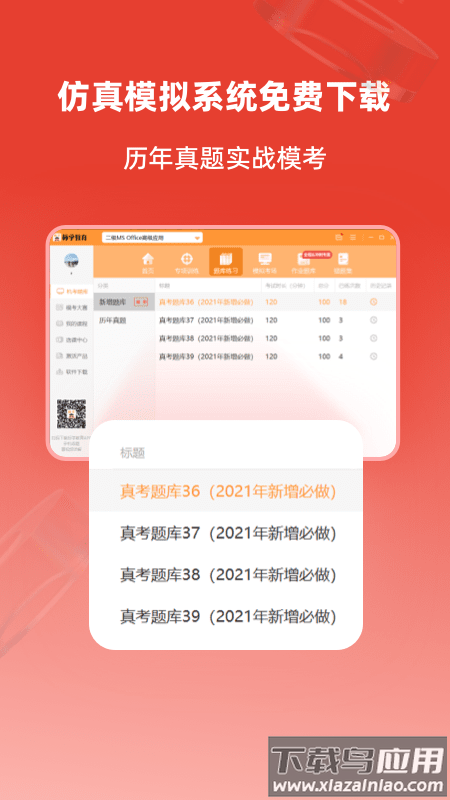This screenshot has height=800, width=450.
Task: Open 真考题库36 row in the table
Action: tap(276, 302)
